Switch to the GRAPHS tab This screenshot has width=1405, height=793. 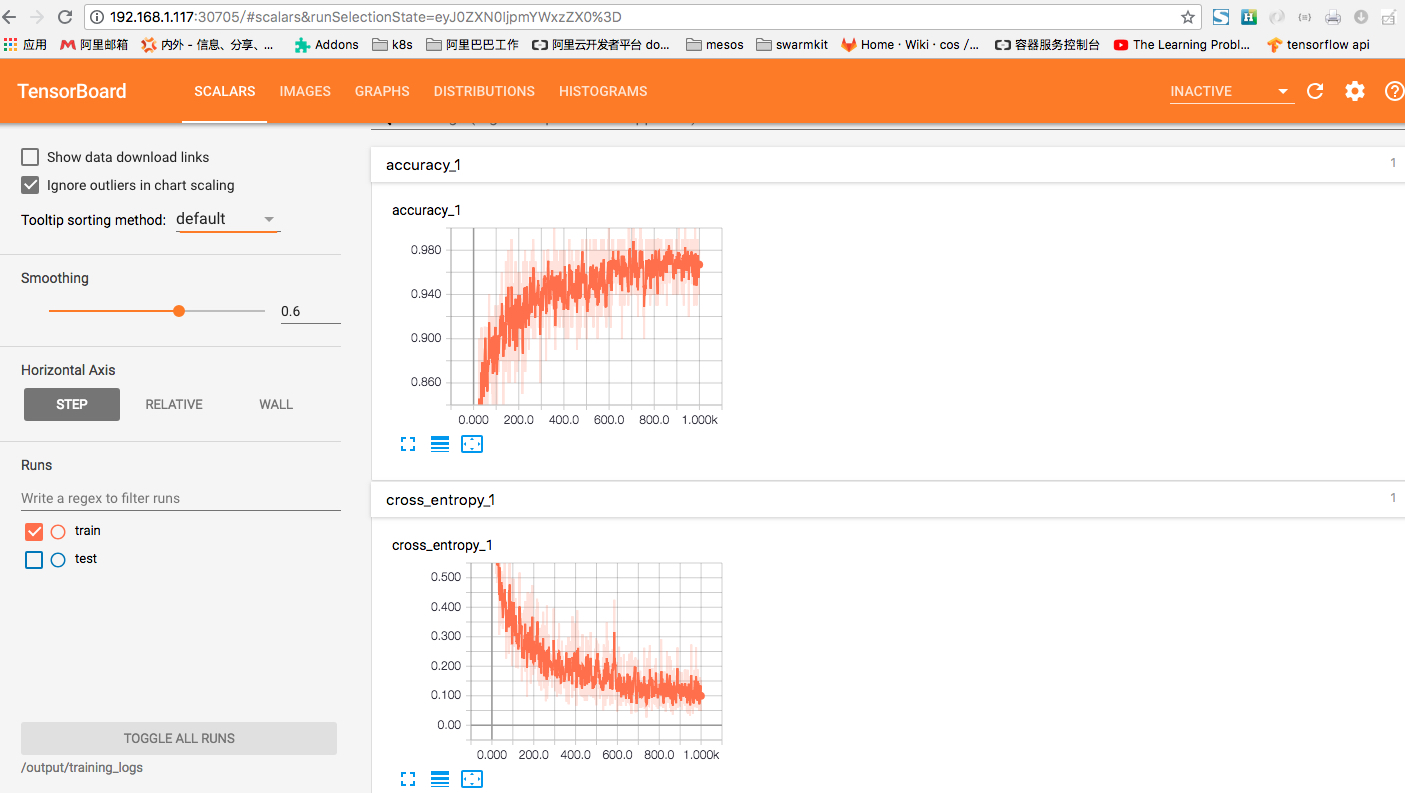tap(382, 91)
